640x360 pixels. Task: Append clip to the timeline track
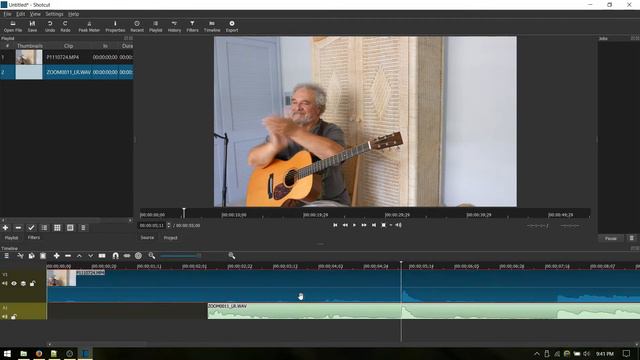coord(56,256)
